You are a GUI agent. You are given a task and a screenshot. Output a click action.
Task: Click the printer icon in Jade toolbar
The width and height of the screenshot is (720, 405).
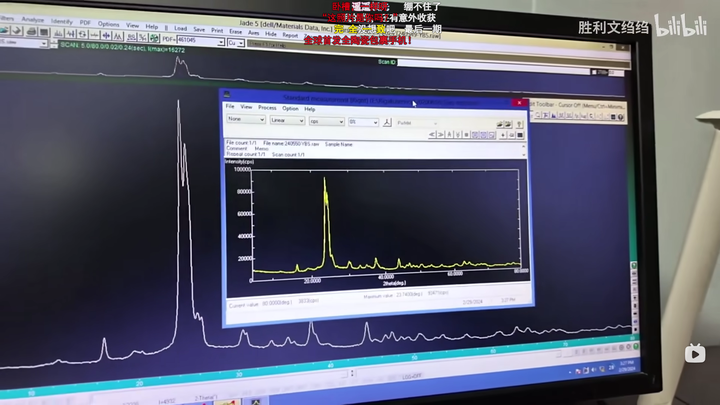(x=32, y=31)
